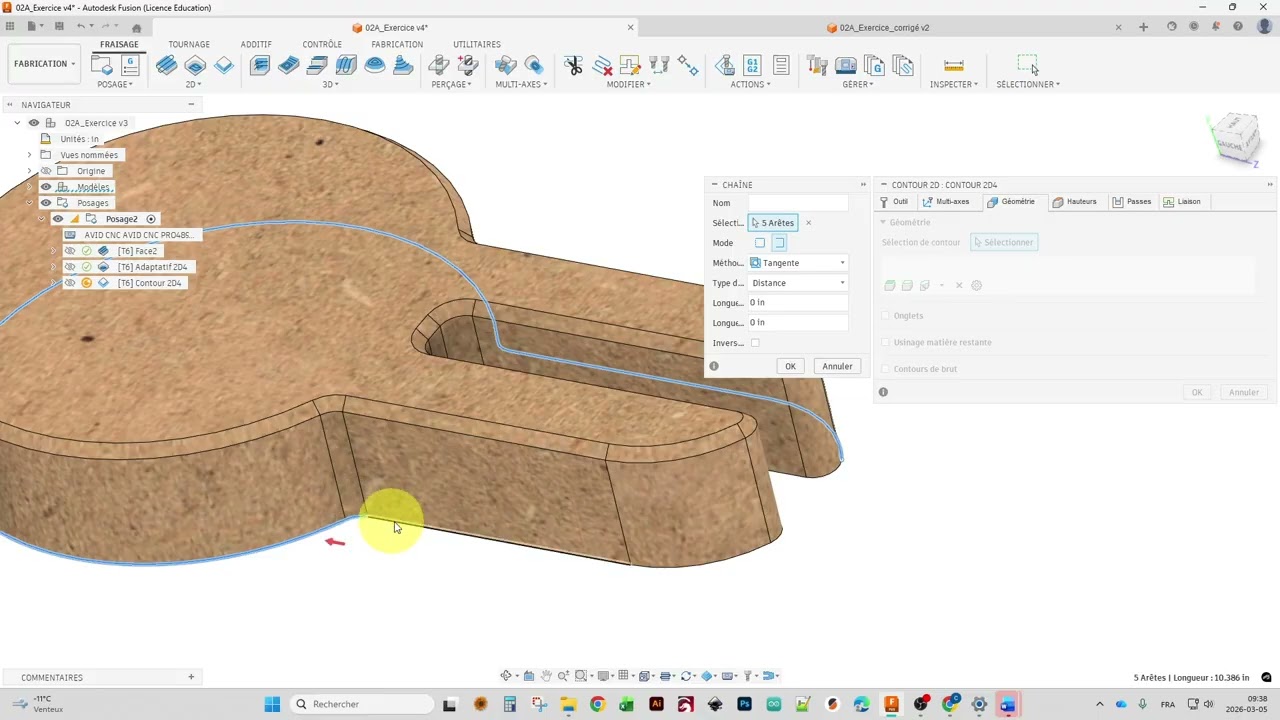The width and height of the screenshot is (1280, 720).
Task: Click the selection box icon in Sélectionner
Action: [1028, 65]
